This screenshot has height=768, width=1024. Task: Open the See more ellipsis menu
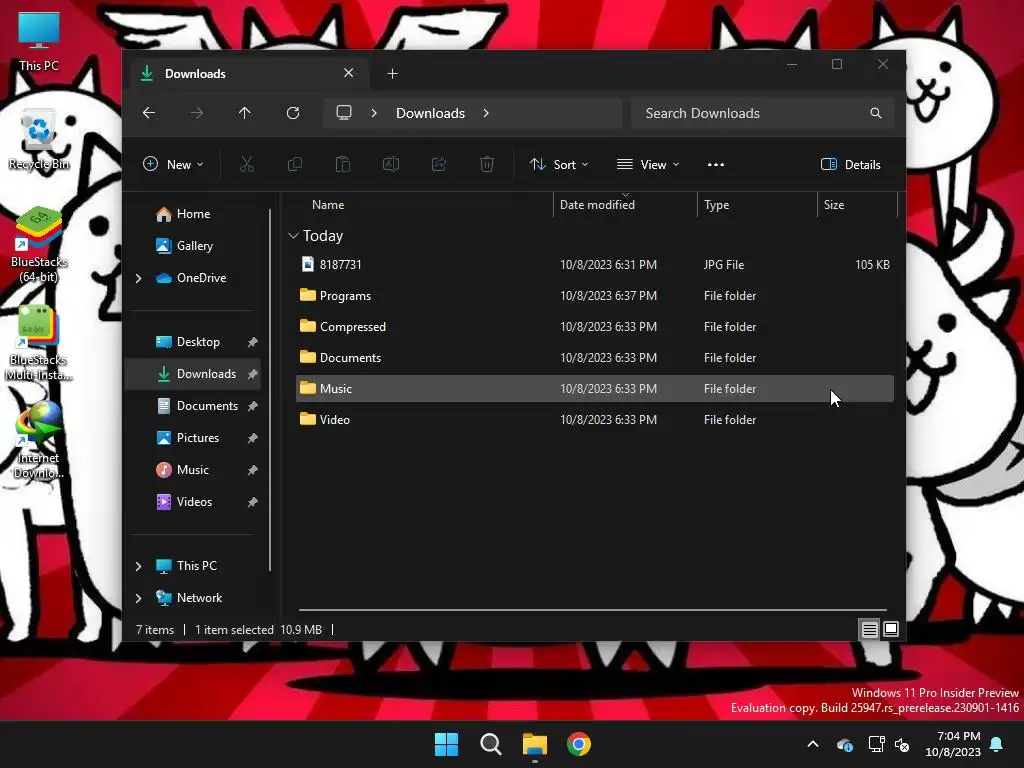(716, 165)
